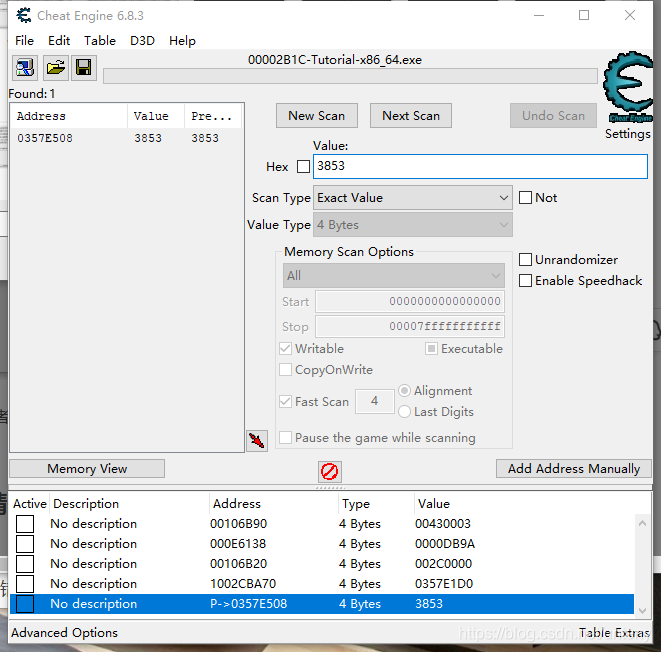Open the Edit menu
Image resolution: width=661 pixels, height=652 pixels.
click(x=59, y=41)
